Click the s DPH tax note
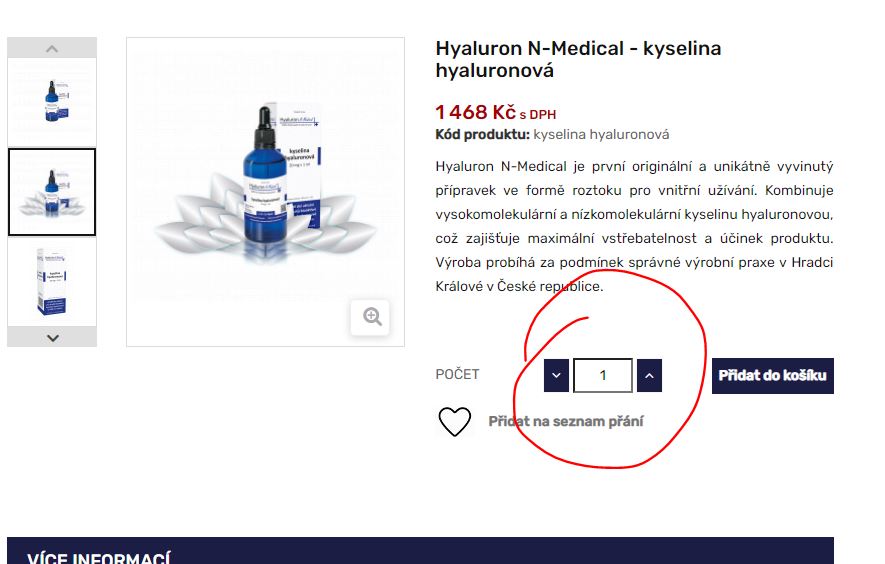 click(537, 115)
